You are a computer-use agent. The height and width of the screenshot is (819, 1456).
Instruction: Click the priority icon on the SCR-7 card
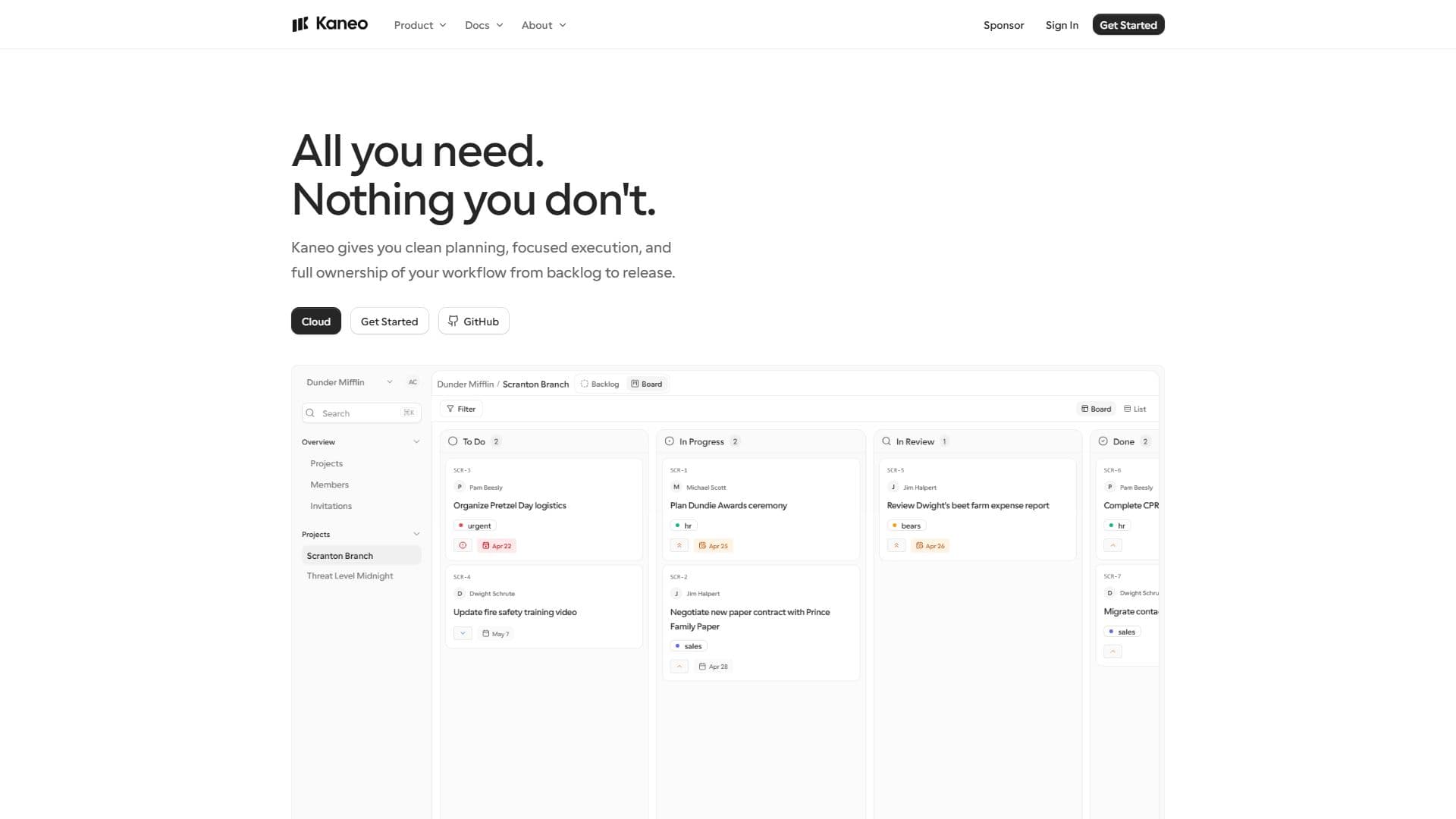click(x=1112, y=651)
